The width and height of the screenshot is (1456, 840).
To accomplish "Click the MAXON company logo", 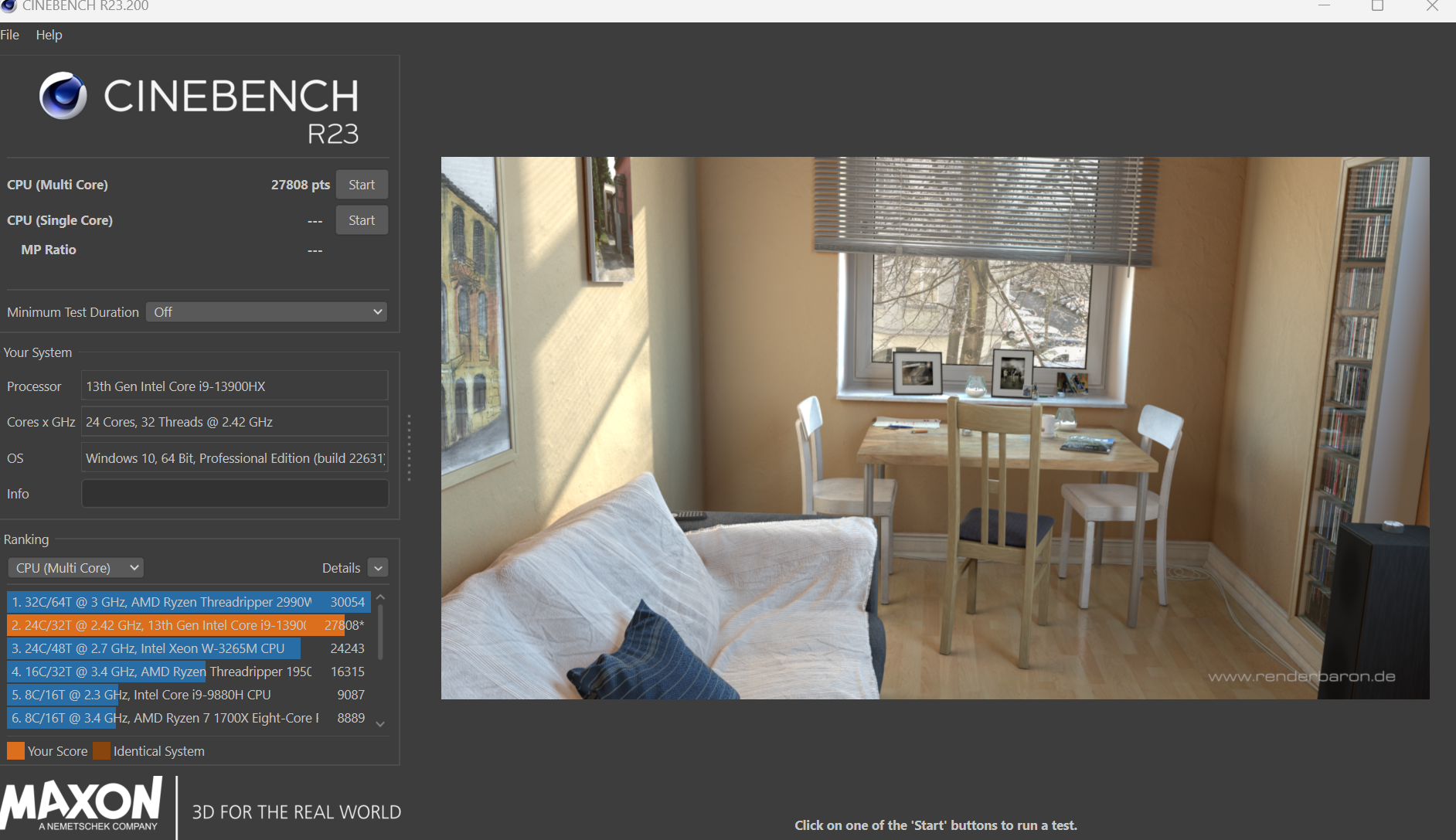I will point(82,805).
